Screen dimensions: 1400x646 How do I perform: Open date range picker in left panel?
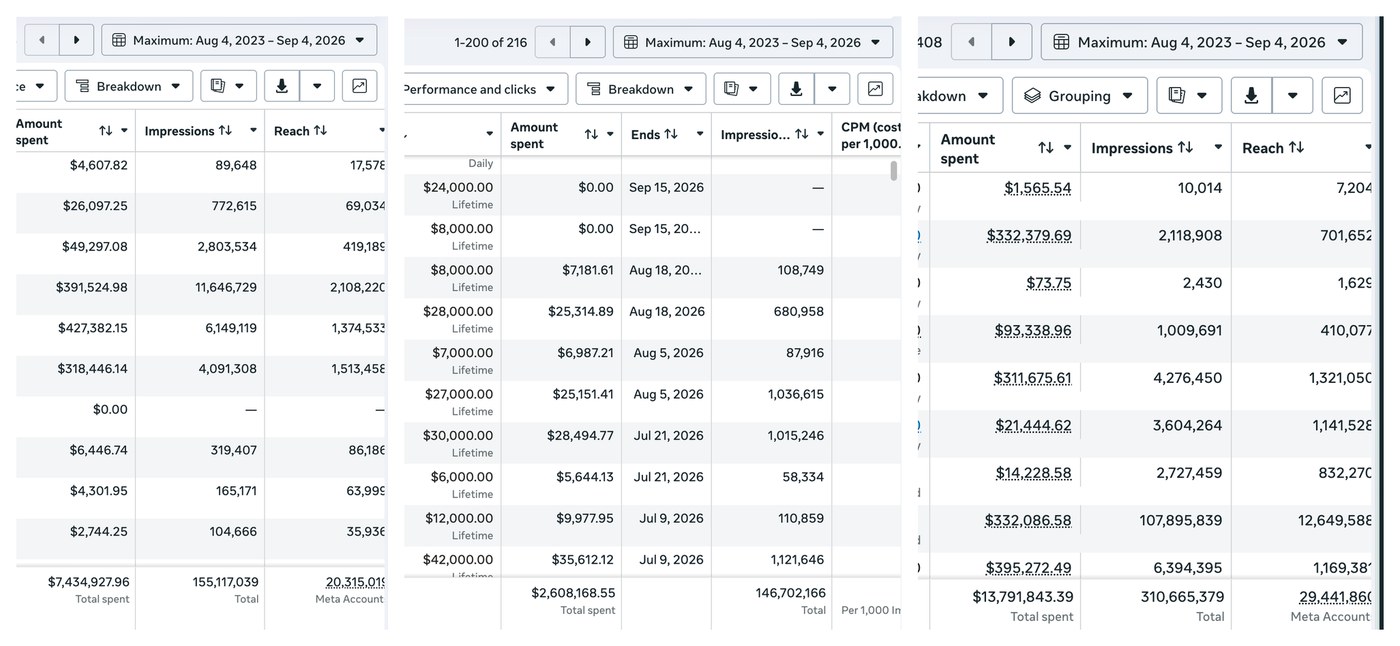tap(239, 40)
